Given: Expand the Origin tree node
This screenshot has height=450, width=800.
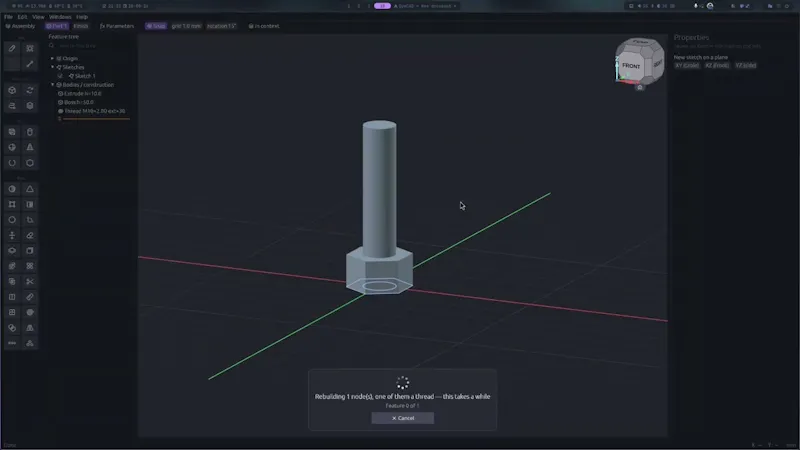Looking at the screenshot, I should (53, 59).
